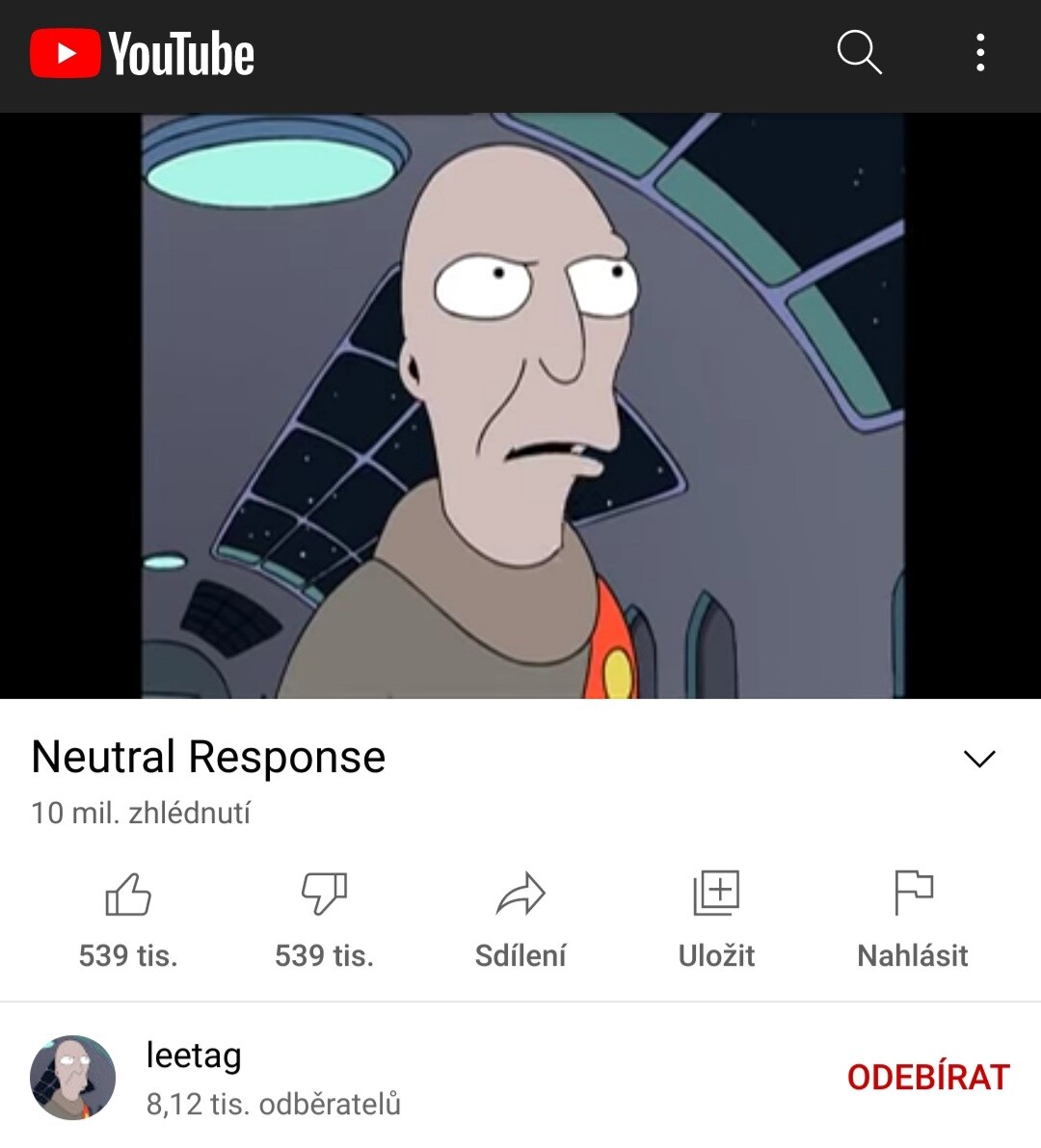Tap the video player frame
1041x1148 pixels.
[520, 406]
